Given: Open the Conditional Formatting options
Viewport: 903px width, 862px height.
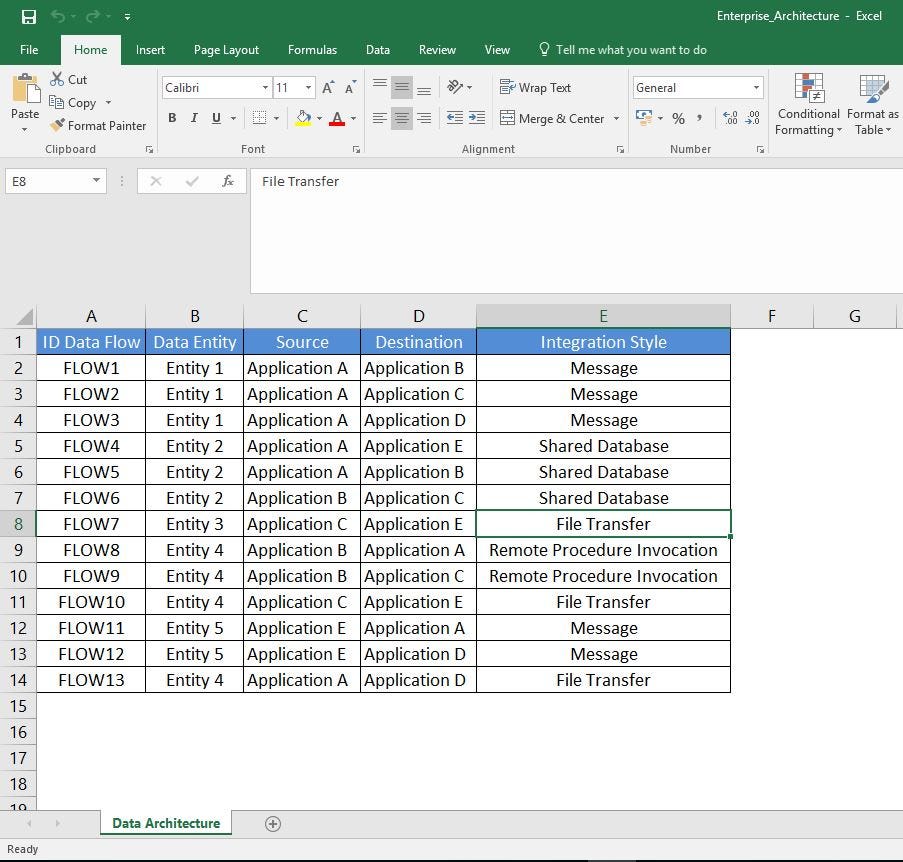Looking at the screenshot, I should 808,105.
